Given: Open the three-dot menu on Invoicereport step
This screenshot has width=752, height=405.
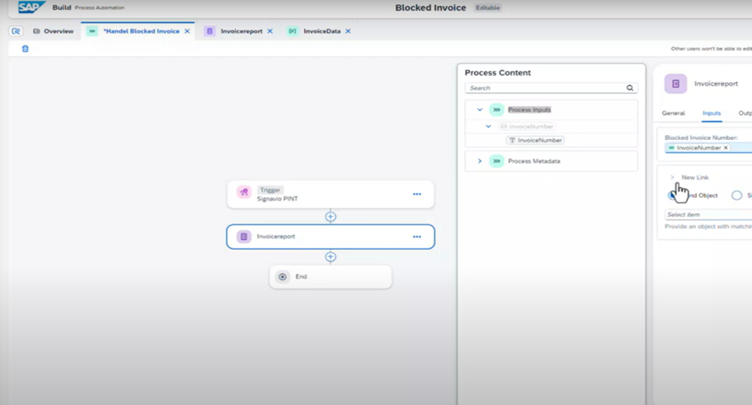Looking at the screenshot, I should click(417, 237).
